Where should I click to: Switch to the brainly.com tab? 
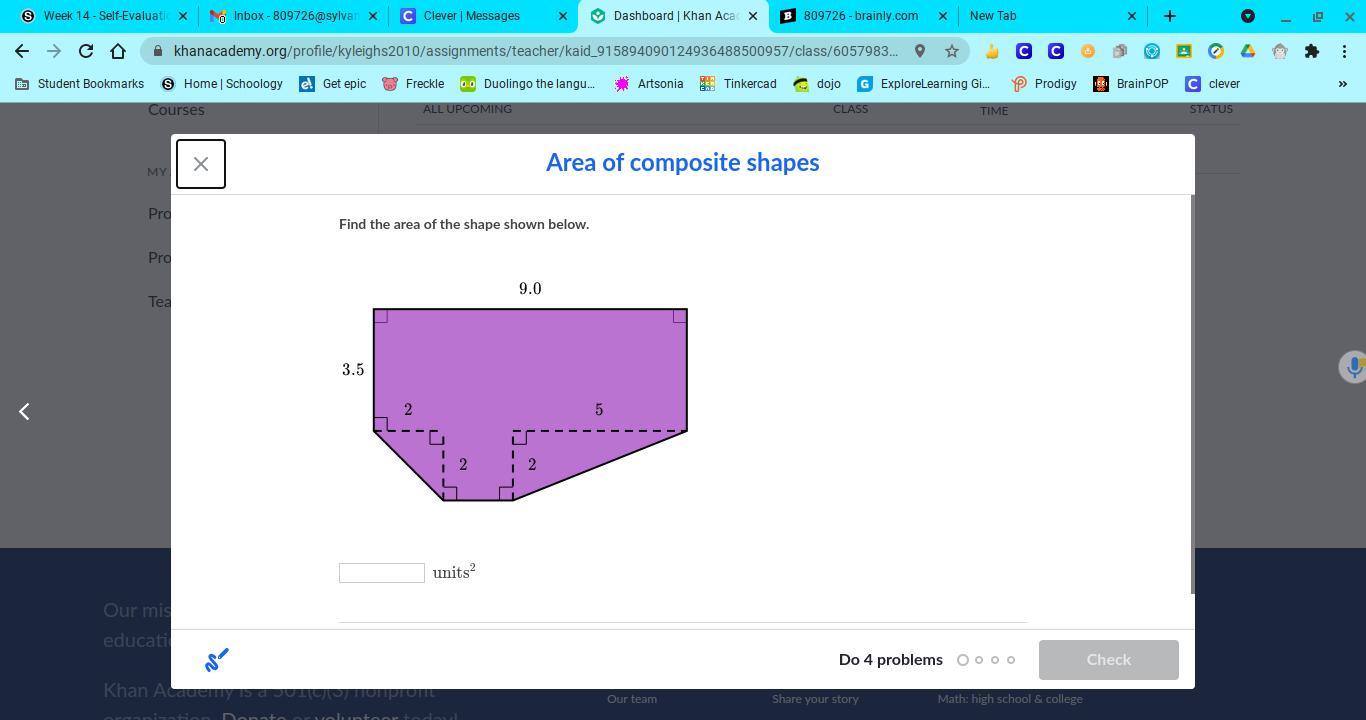click(x=860, y=16)
